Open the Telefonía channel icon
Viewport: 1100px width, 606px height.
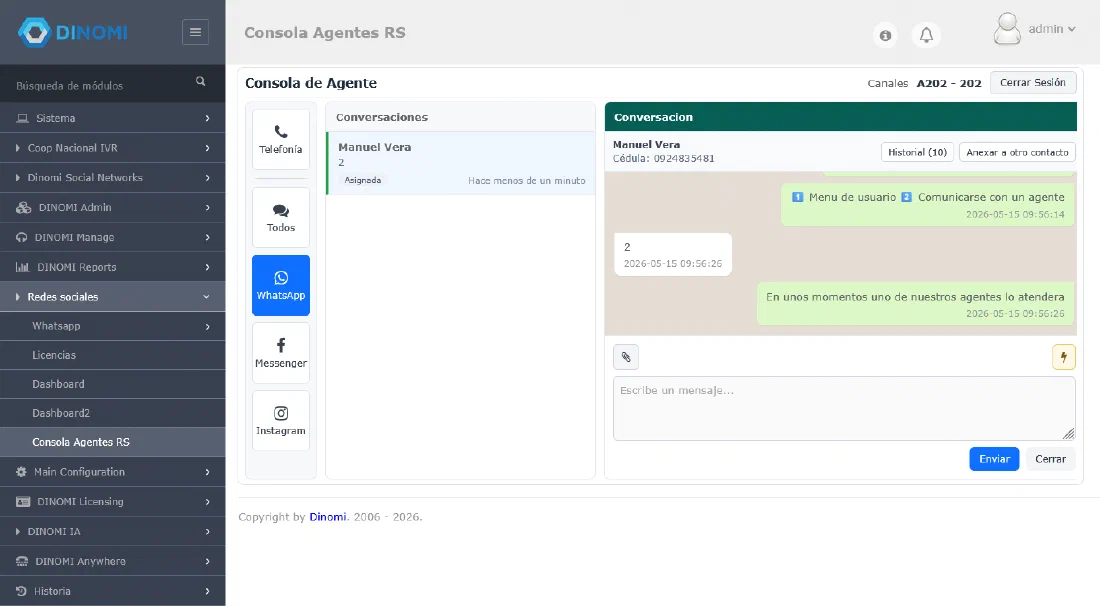[x=281, y=139]
